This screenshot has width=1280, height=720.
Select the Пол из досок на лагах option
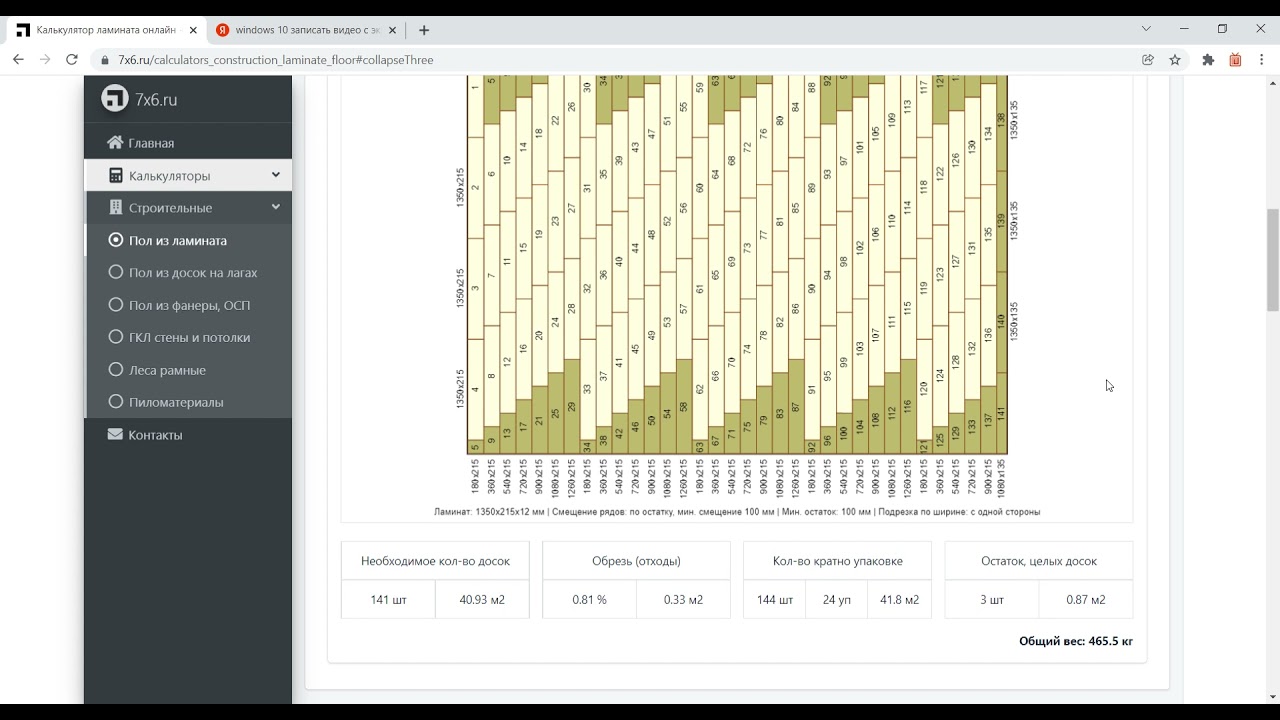point(192,273)
